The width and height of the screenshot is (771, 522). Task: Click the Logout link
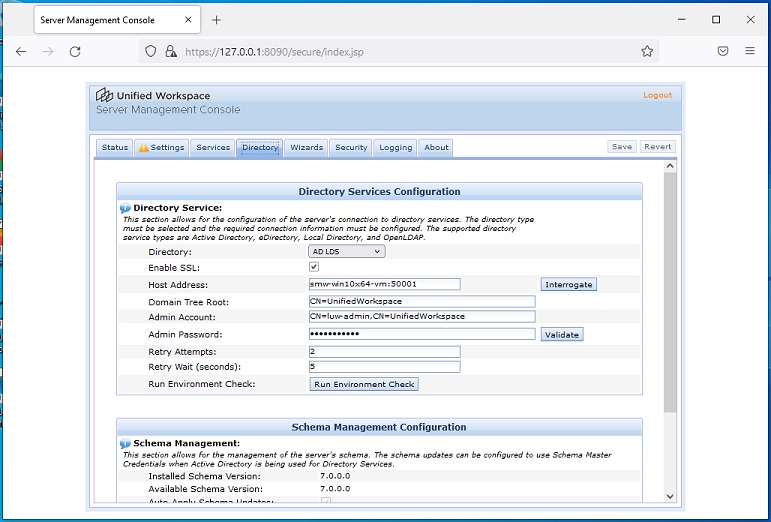[x=657, y=95]
